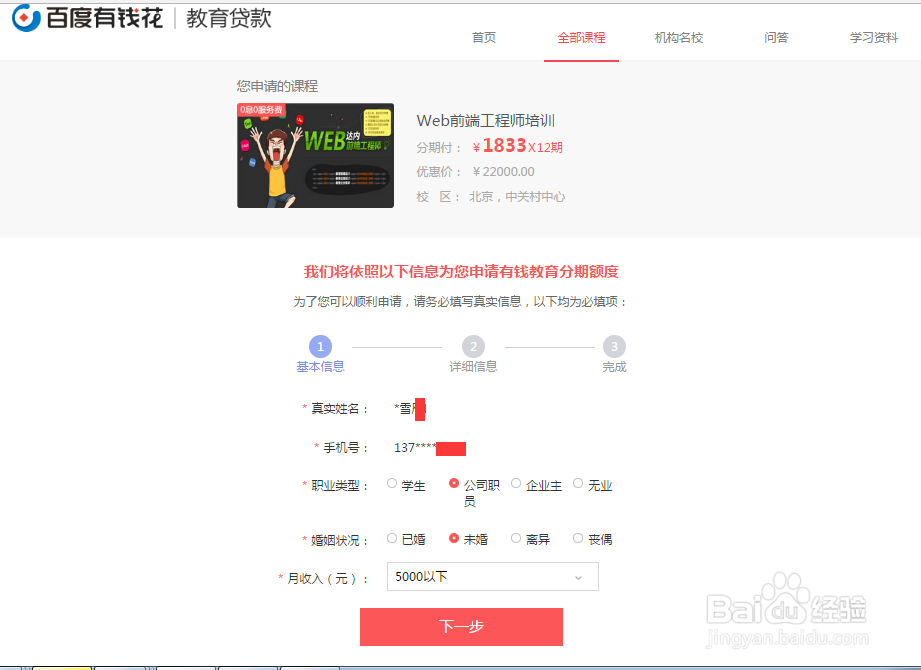Choose 丧偶 marital status

point(578,538)
